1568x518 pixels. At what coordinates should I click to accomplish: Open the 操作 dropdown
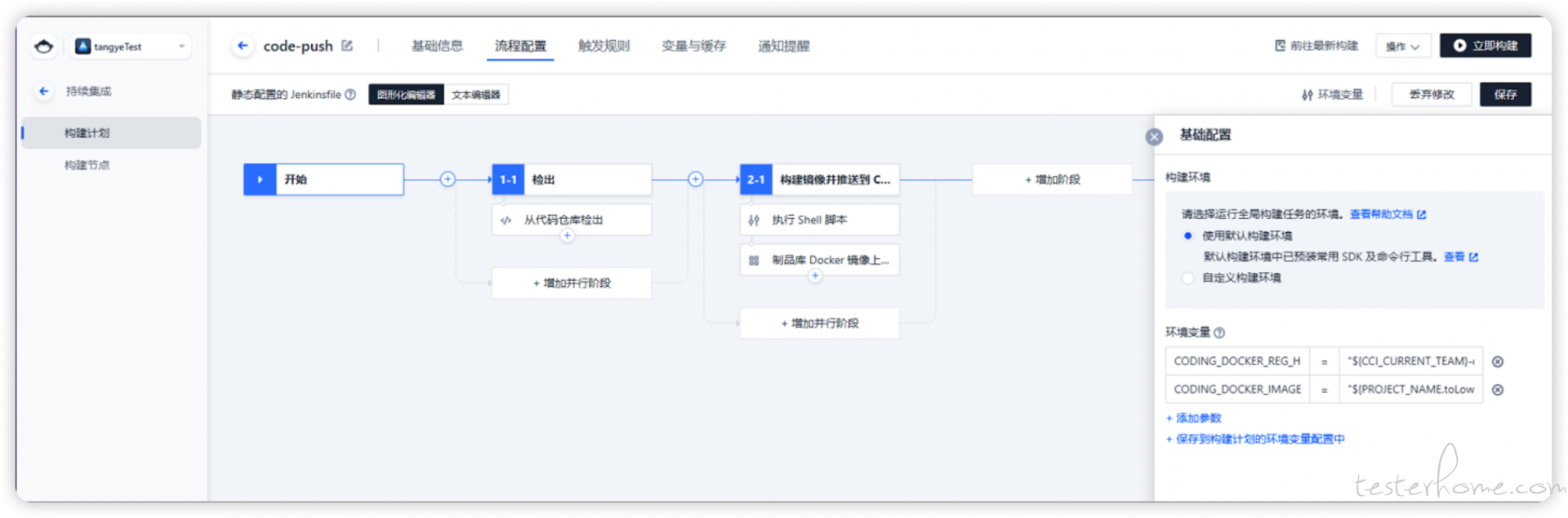pos(1403,46)
